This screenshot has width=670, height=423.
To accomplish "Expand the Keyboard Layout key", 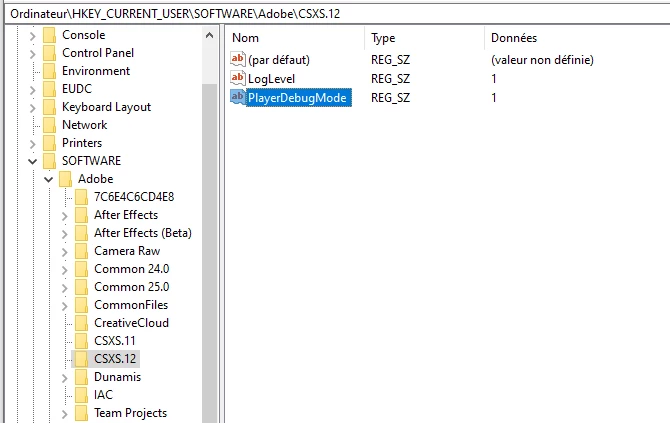I will pos(33,108).
